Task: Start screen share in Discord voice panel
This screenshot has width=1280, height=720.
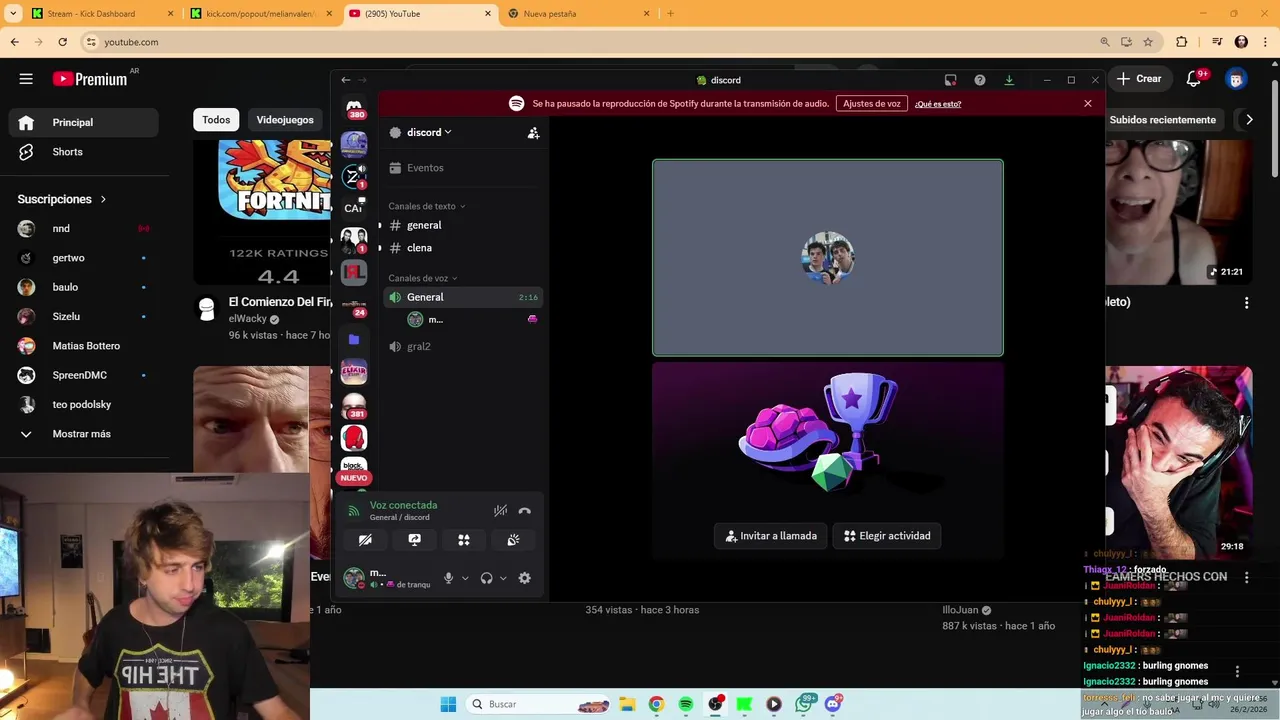Action: [x=414, y=540]
